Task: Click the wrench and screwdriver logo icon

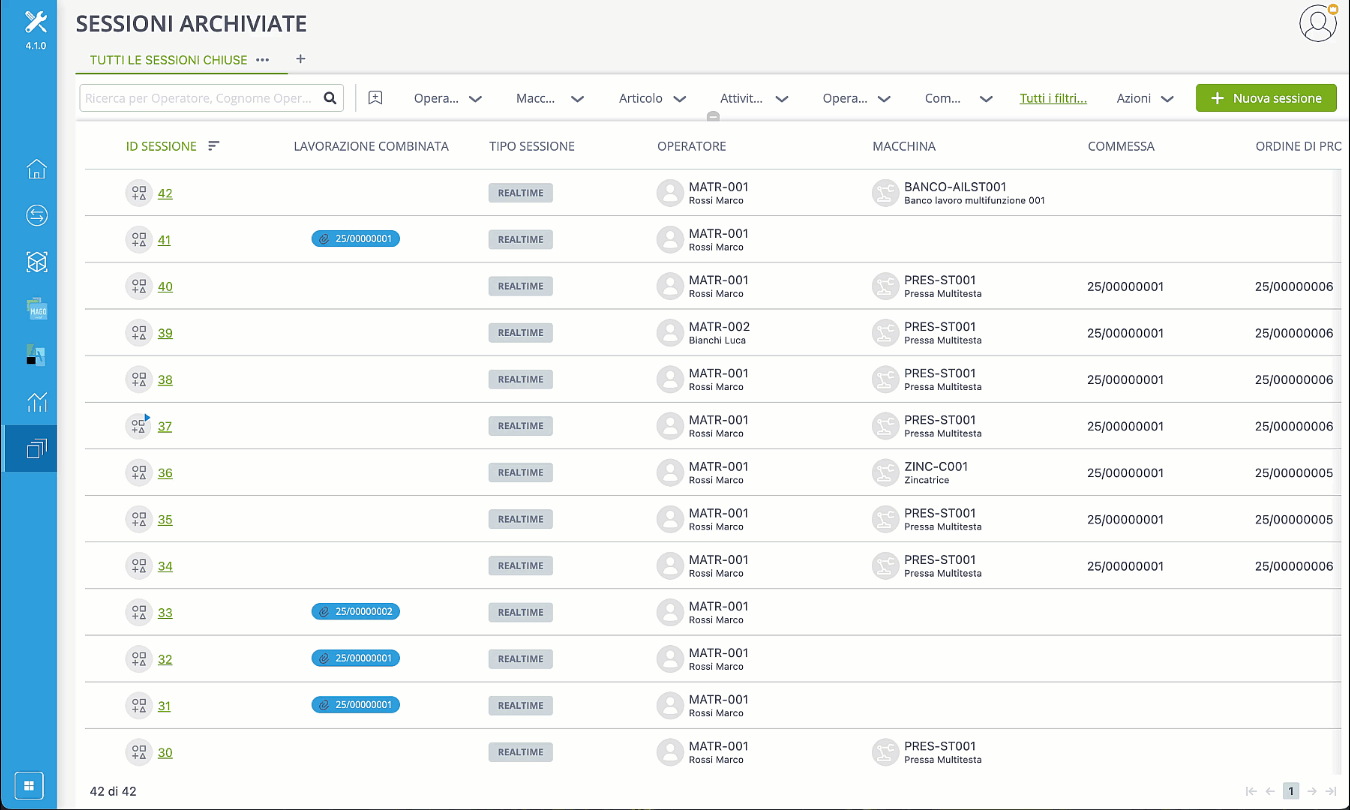Action: pyautogui.click(x=36, y=22)
